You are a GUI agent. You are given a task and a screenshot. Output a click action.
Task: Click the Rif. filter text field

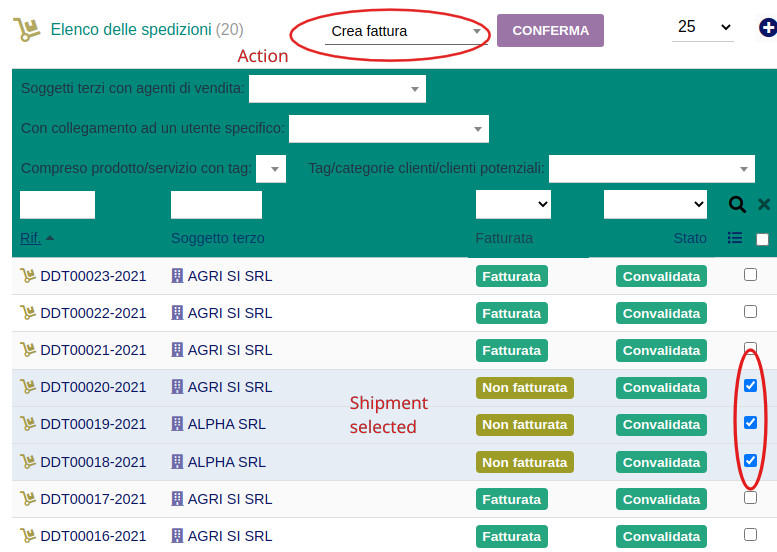tap(57, 205)
